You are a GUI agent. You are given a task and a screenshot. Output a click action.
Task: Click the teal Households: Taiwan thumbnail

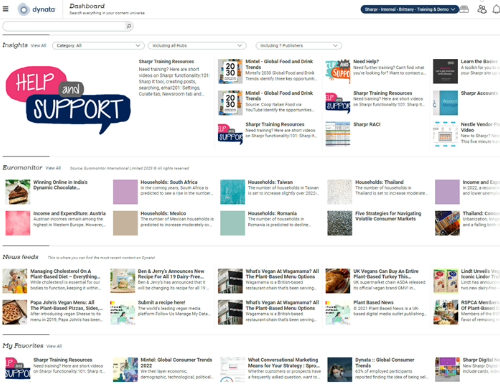coord(233,192)
